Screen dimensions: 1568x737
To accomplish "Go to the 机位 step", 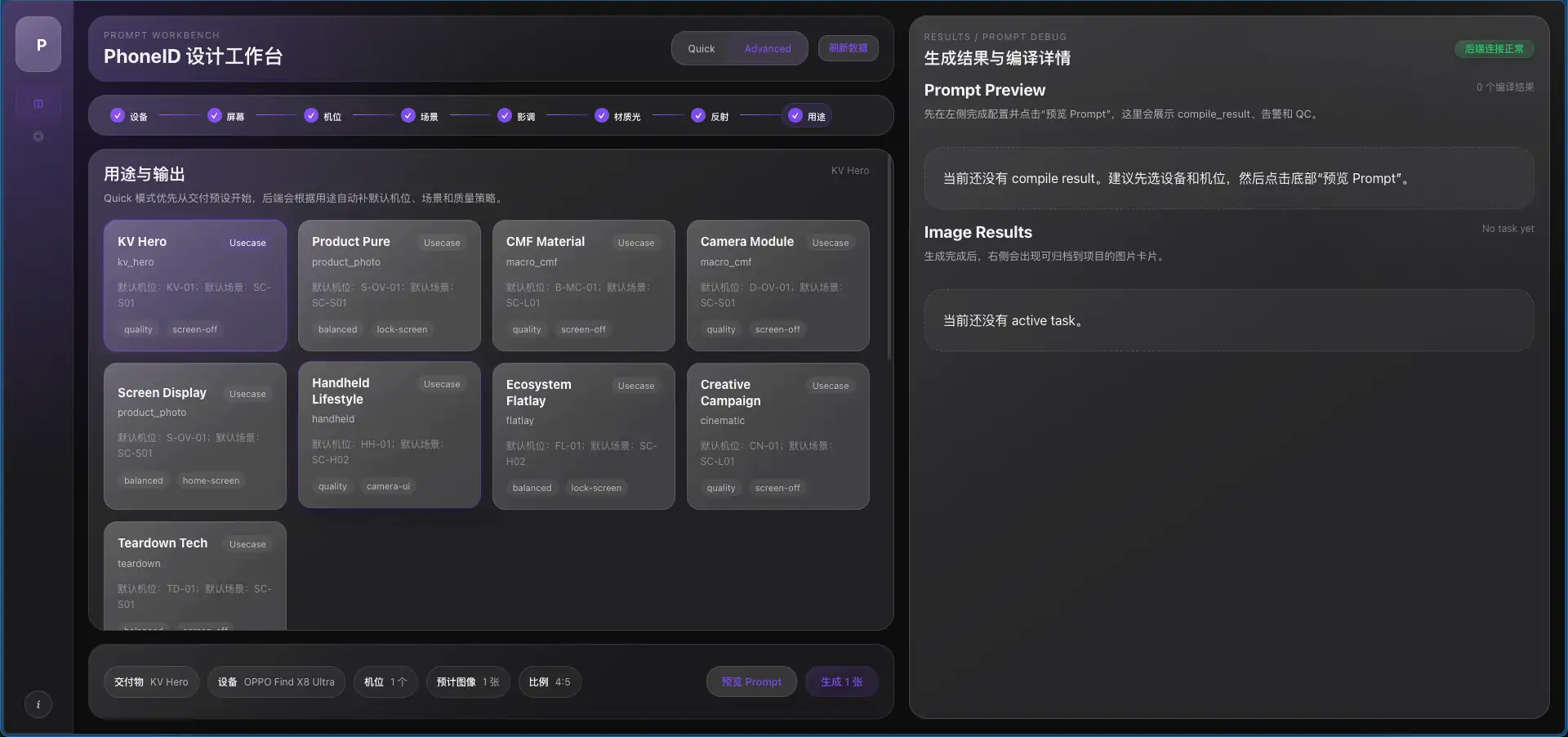I will 323,116.
